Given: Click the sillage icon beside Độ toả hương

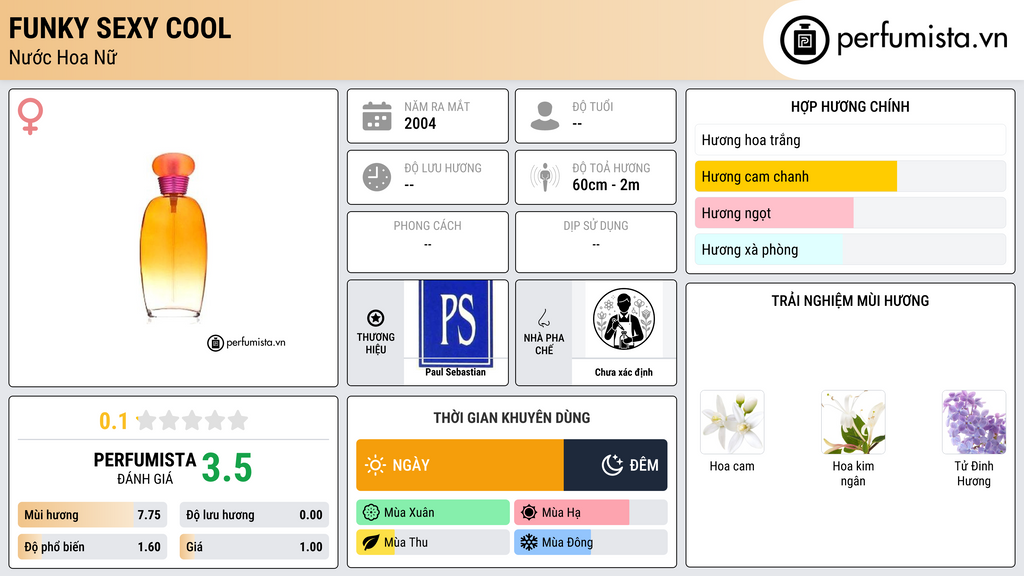Looking at the screenshot, I should point(545,177).
